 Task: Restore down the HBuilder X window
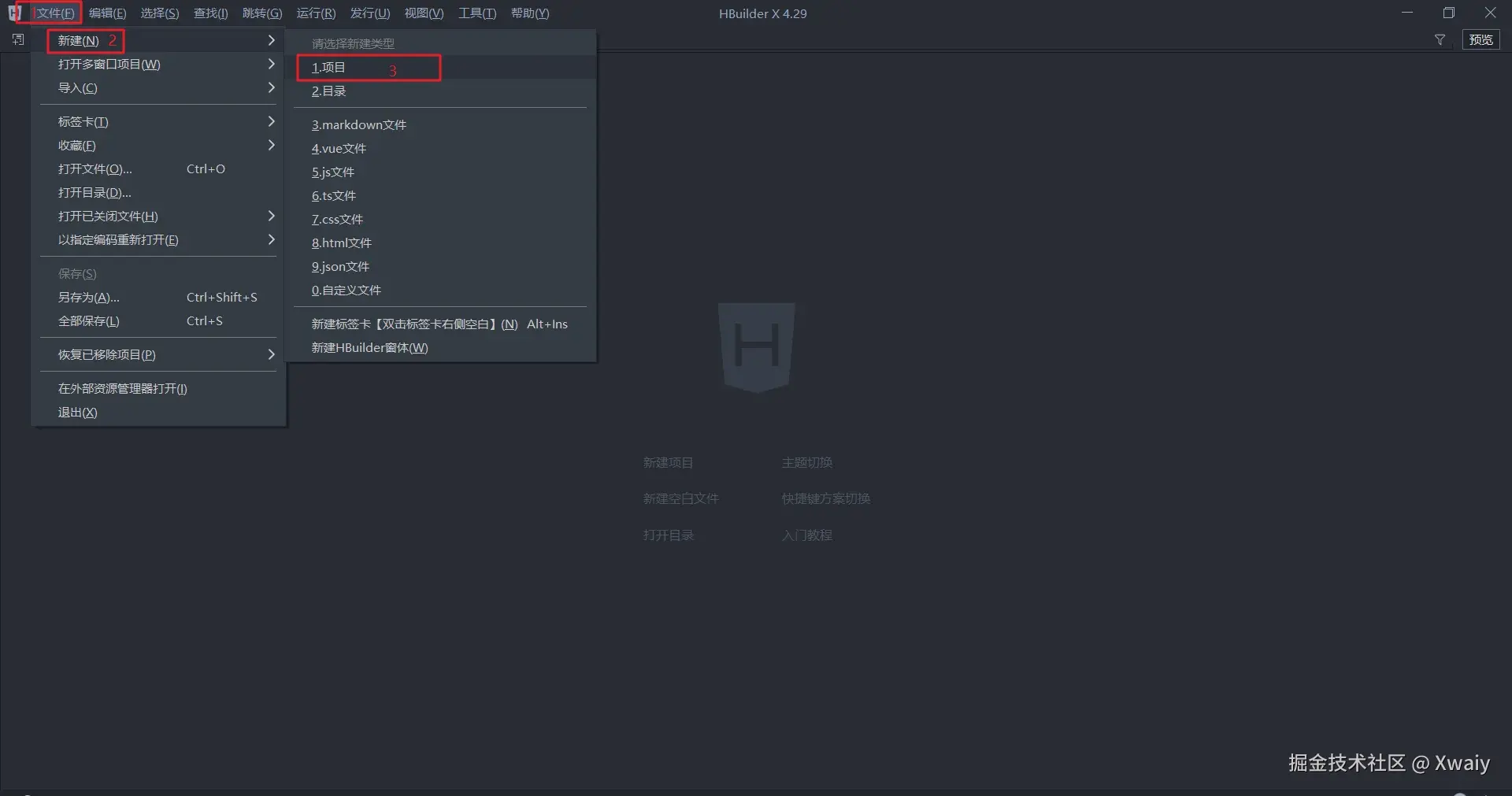(x=1448, y=13)
